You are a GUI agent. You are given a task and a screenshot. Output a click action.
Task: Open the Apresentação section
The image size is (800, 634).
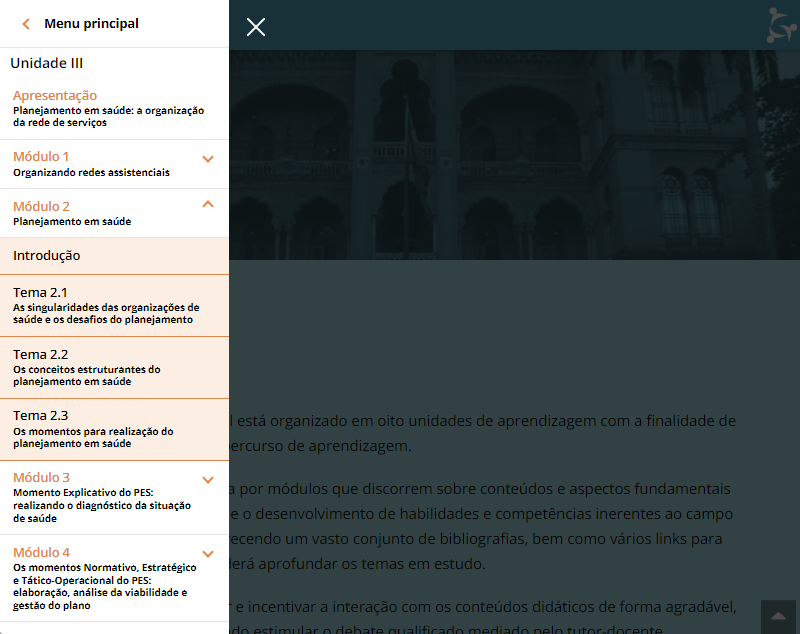[x=69, y=95]
